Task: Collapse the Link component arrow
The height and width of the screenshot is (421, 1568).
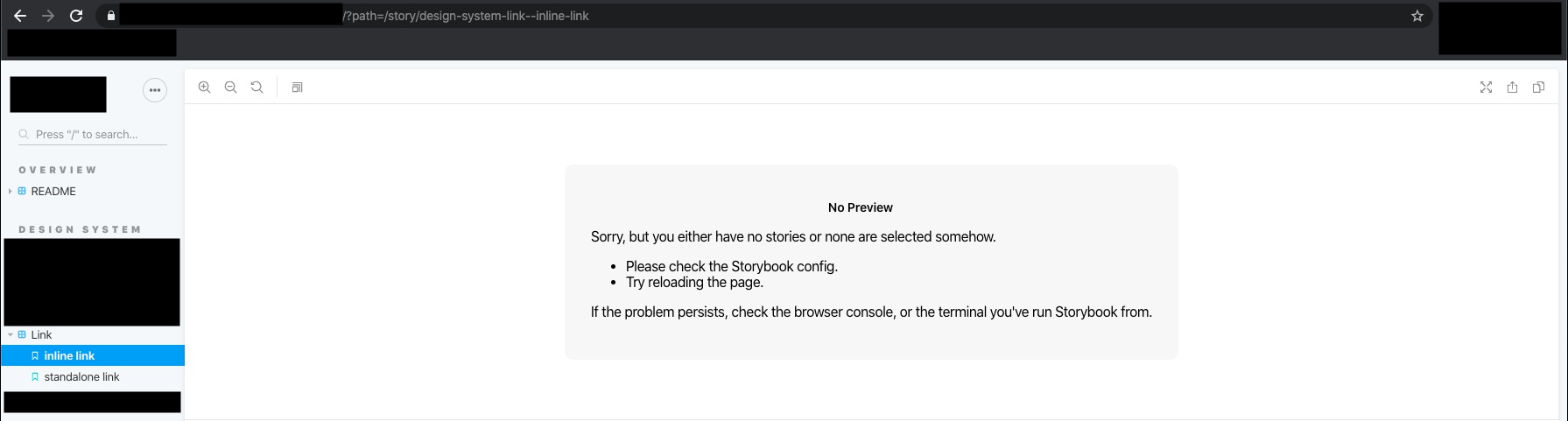Action: pos(11,334)
